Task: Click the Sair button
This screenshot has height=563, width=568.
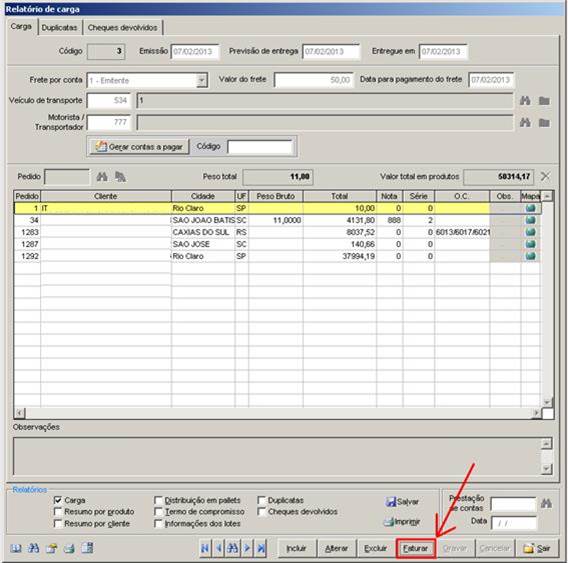Action: coord(536,549)
